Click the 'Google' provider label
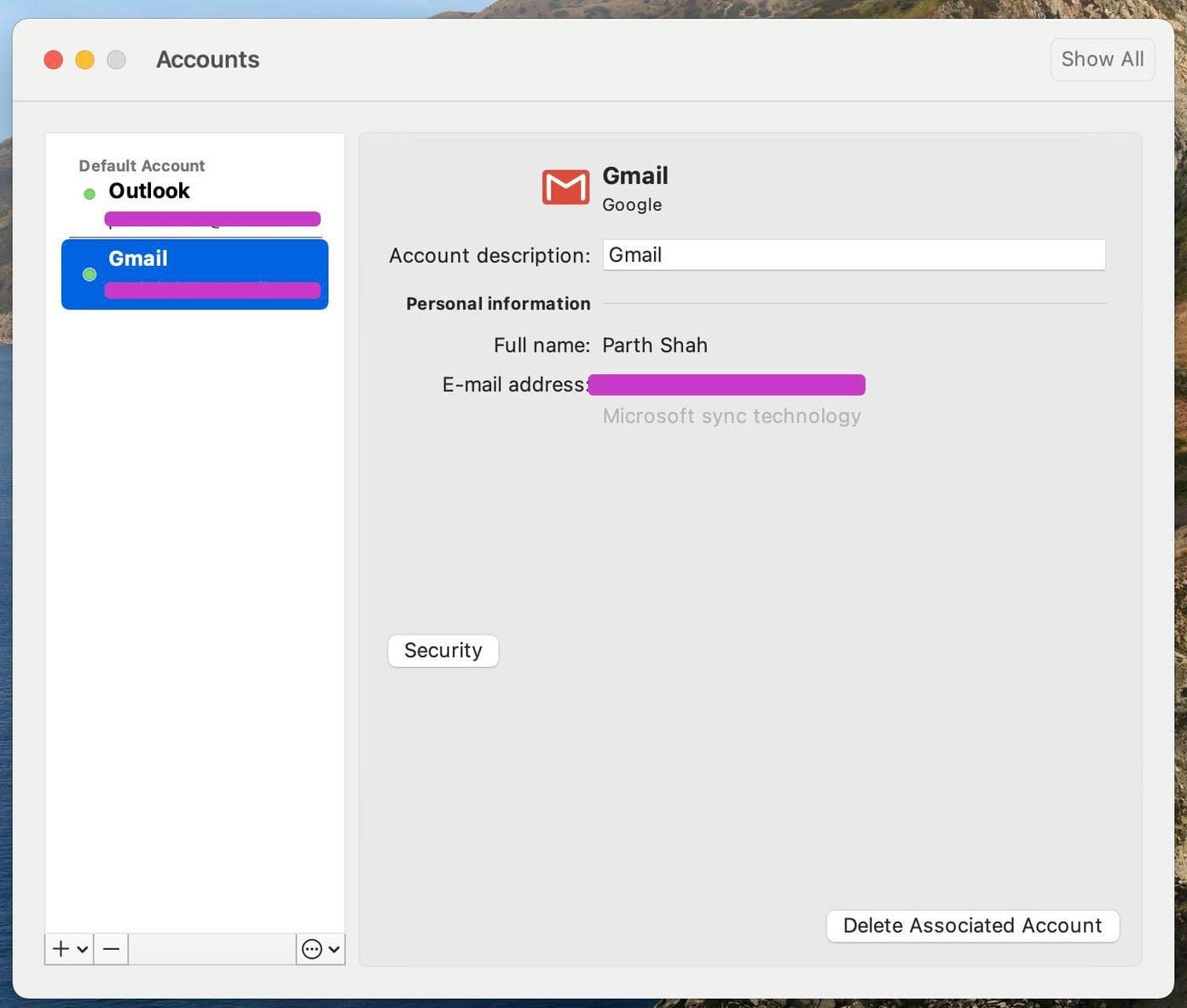This screenshot has height=1008, width=1187. click(632, 205)
